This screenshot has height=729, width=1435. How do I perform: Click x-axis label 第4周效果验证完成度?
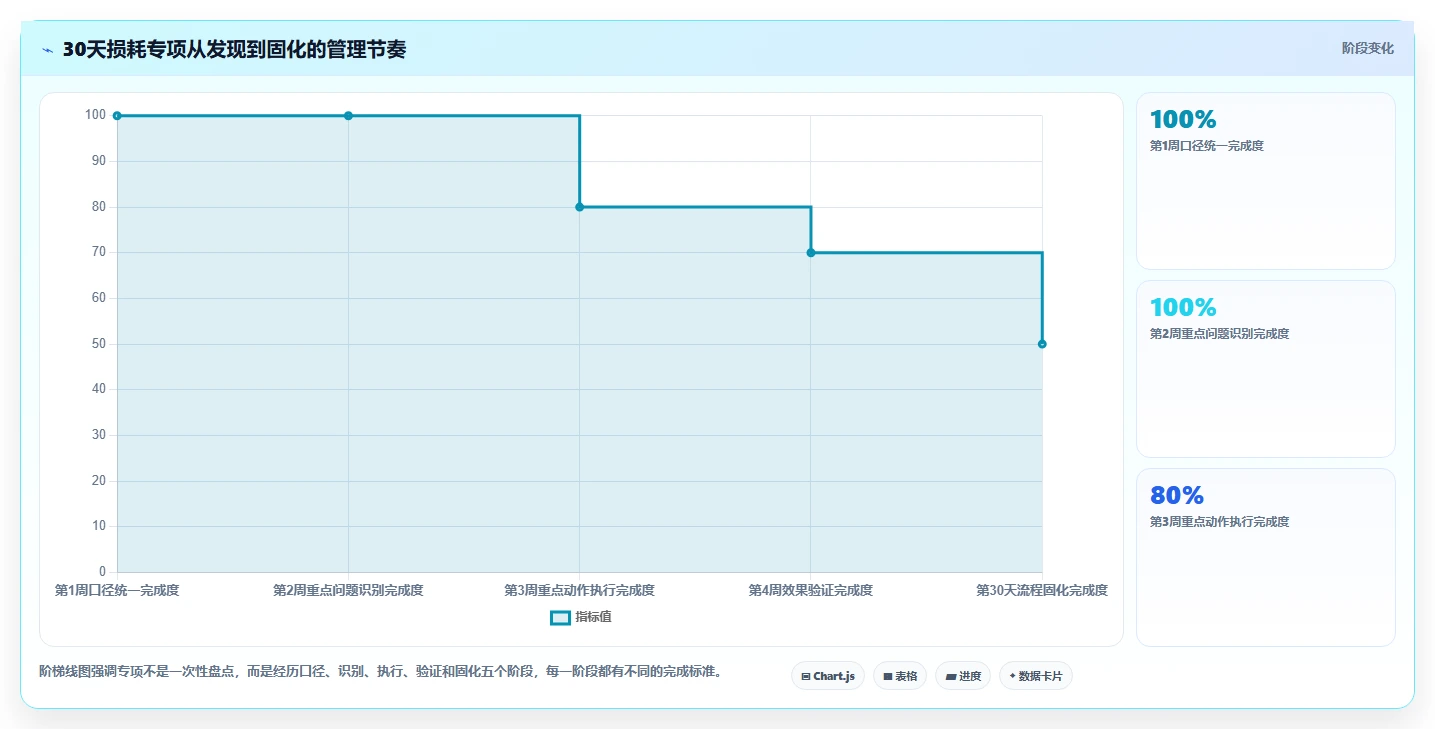pyautogui.click(x=810, y=591)
